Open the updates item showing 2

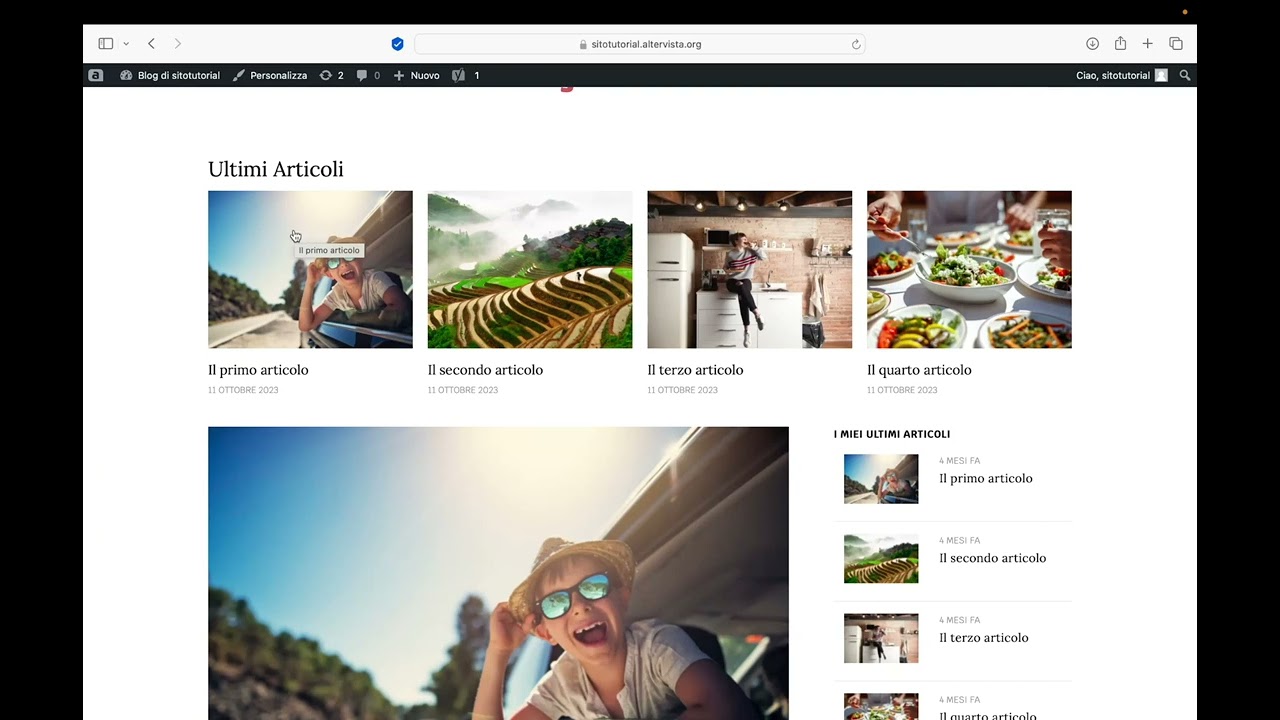pyautogui.click(x=331, y=75)
